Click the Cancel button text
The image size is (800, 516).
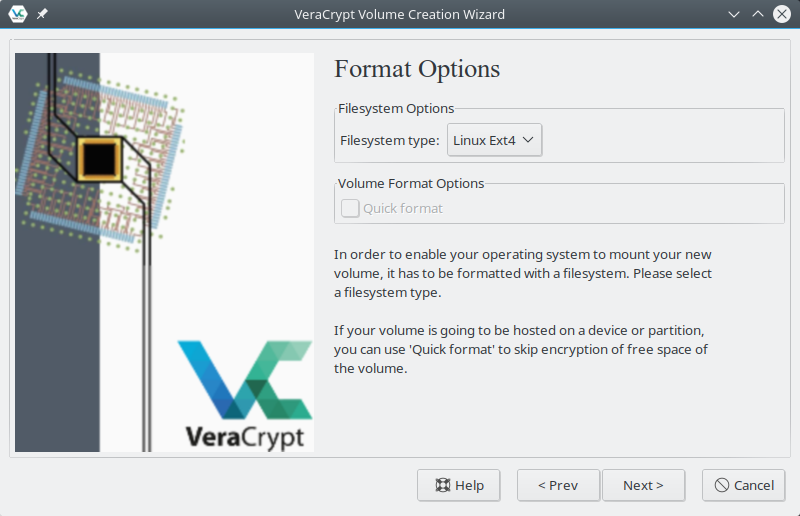pyautogui.click(x=754, y=485)
